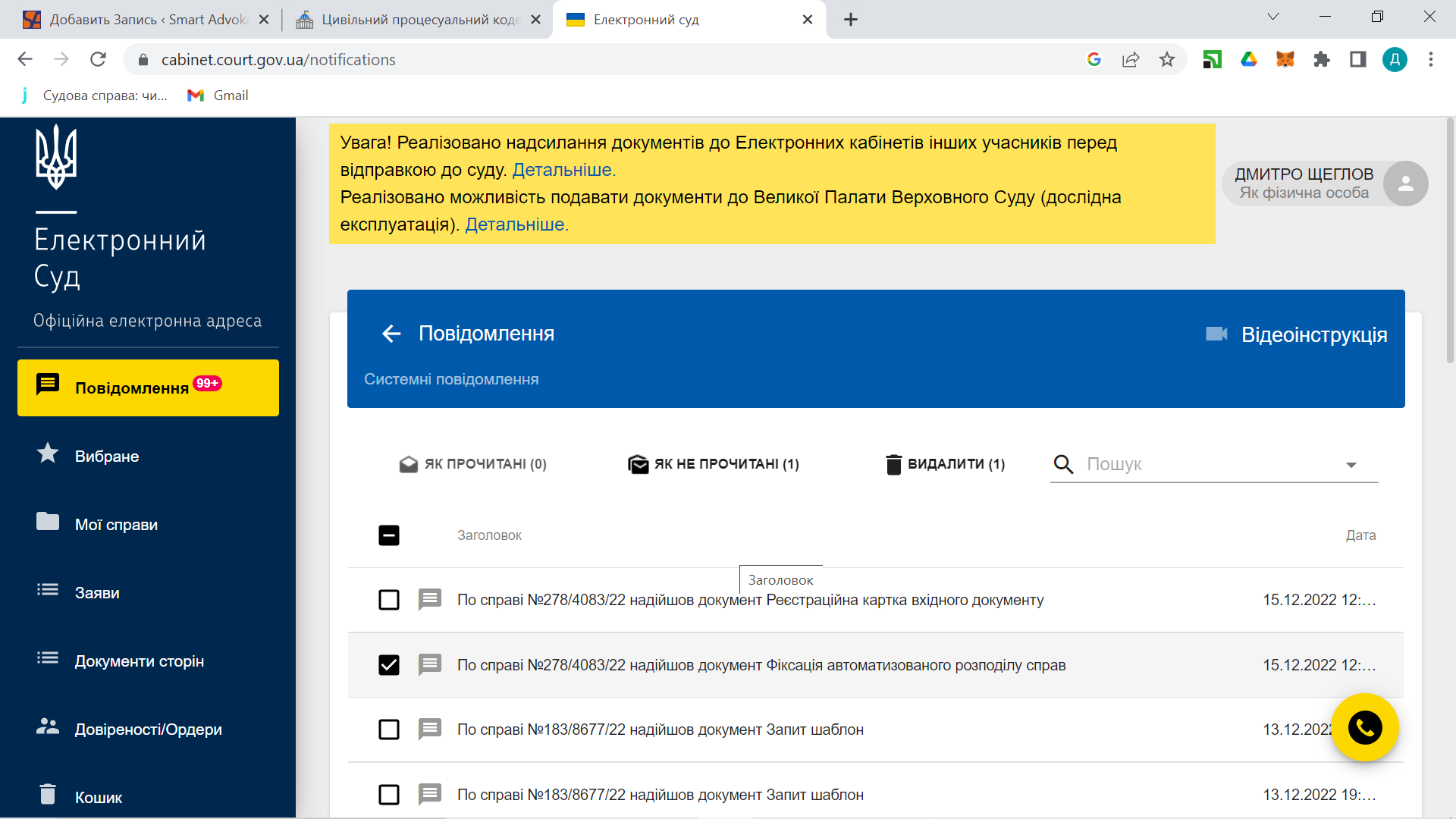This screenshot has height=819, width=1456.
Task: Open the browser tab search chevron
Action: coord(1273,17)
